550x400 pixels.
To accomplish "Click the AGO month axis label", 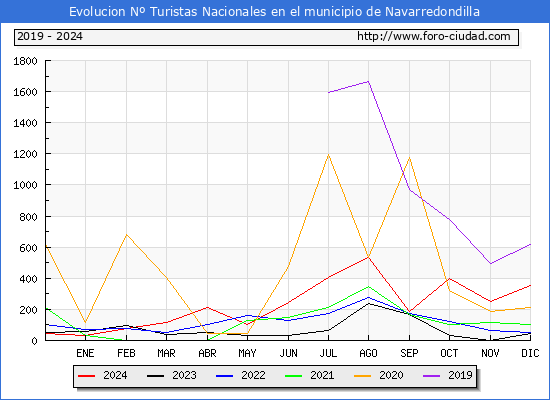I will pyautogui.click(x=368, y=353).
